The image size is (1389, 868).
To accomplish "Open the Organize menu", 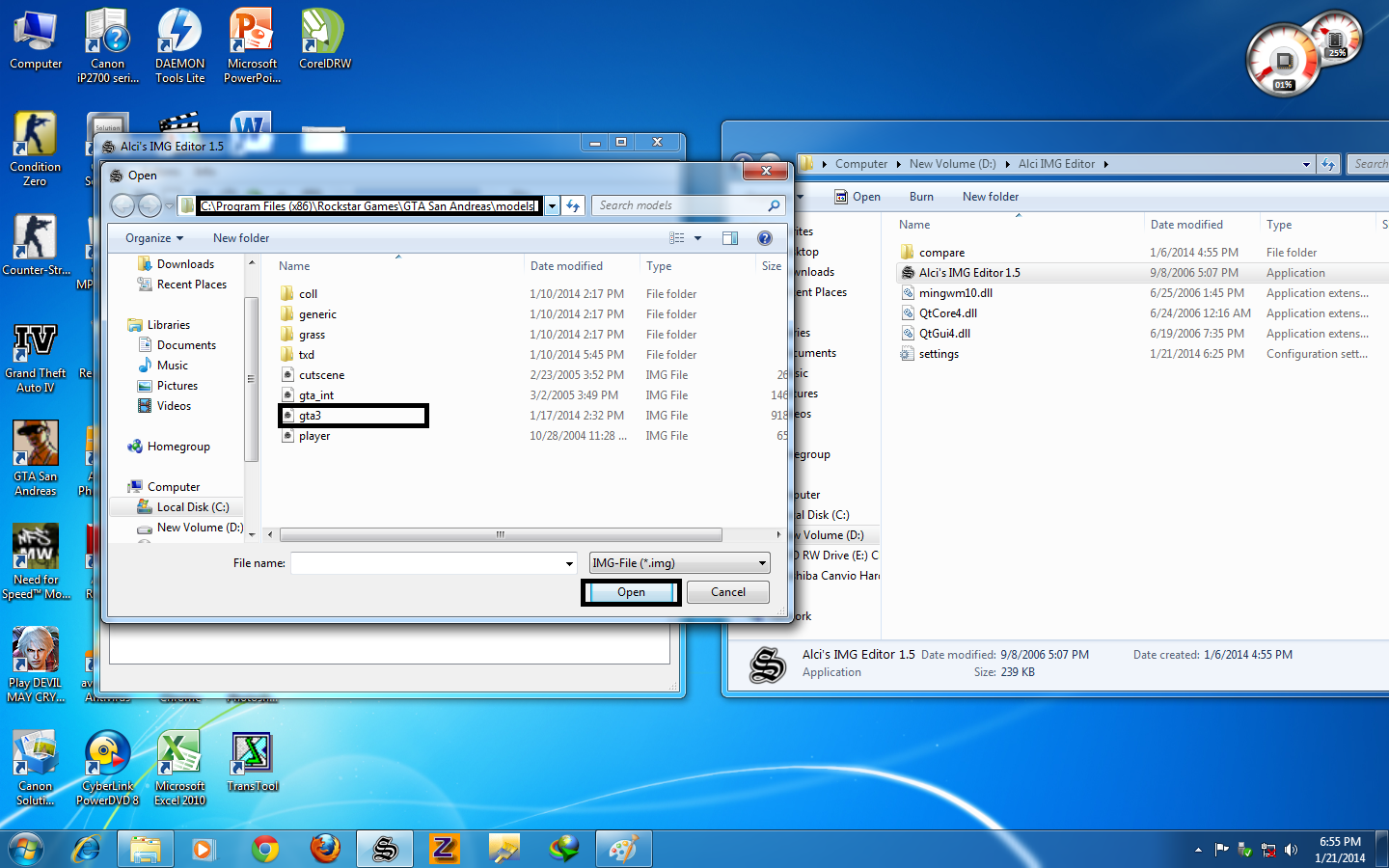I will [152, 237].
